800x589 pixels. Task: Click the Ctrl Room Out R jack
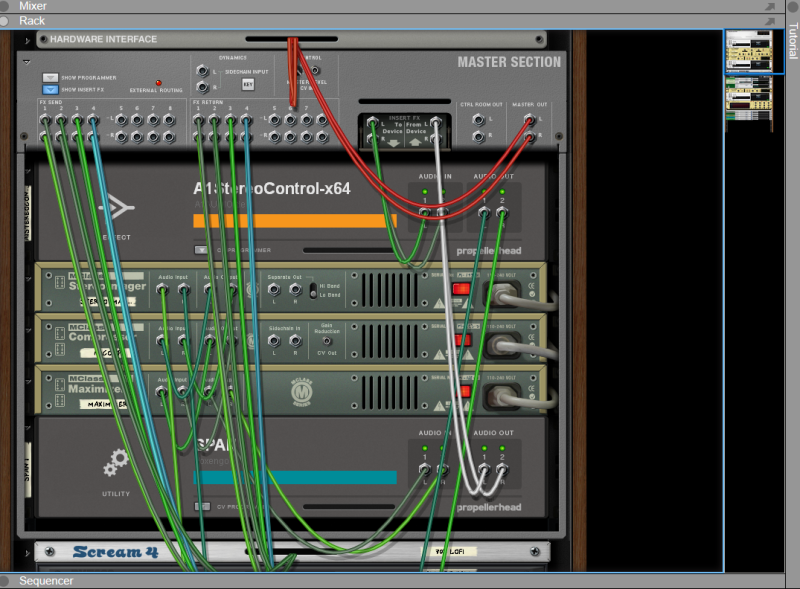click(x=479, y=136)
